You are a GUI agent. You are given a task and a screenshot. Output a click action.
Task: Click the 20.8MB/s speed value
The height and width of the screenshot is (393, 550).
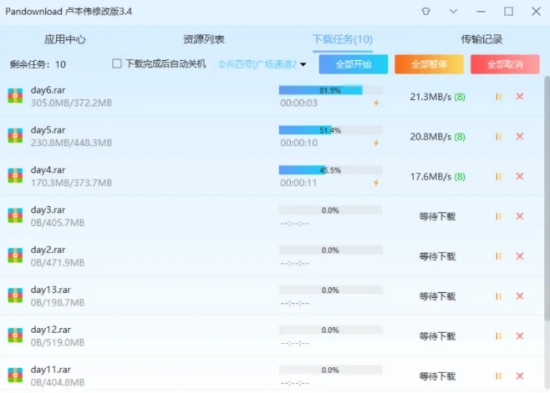coord(431,137)
